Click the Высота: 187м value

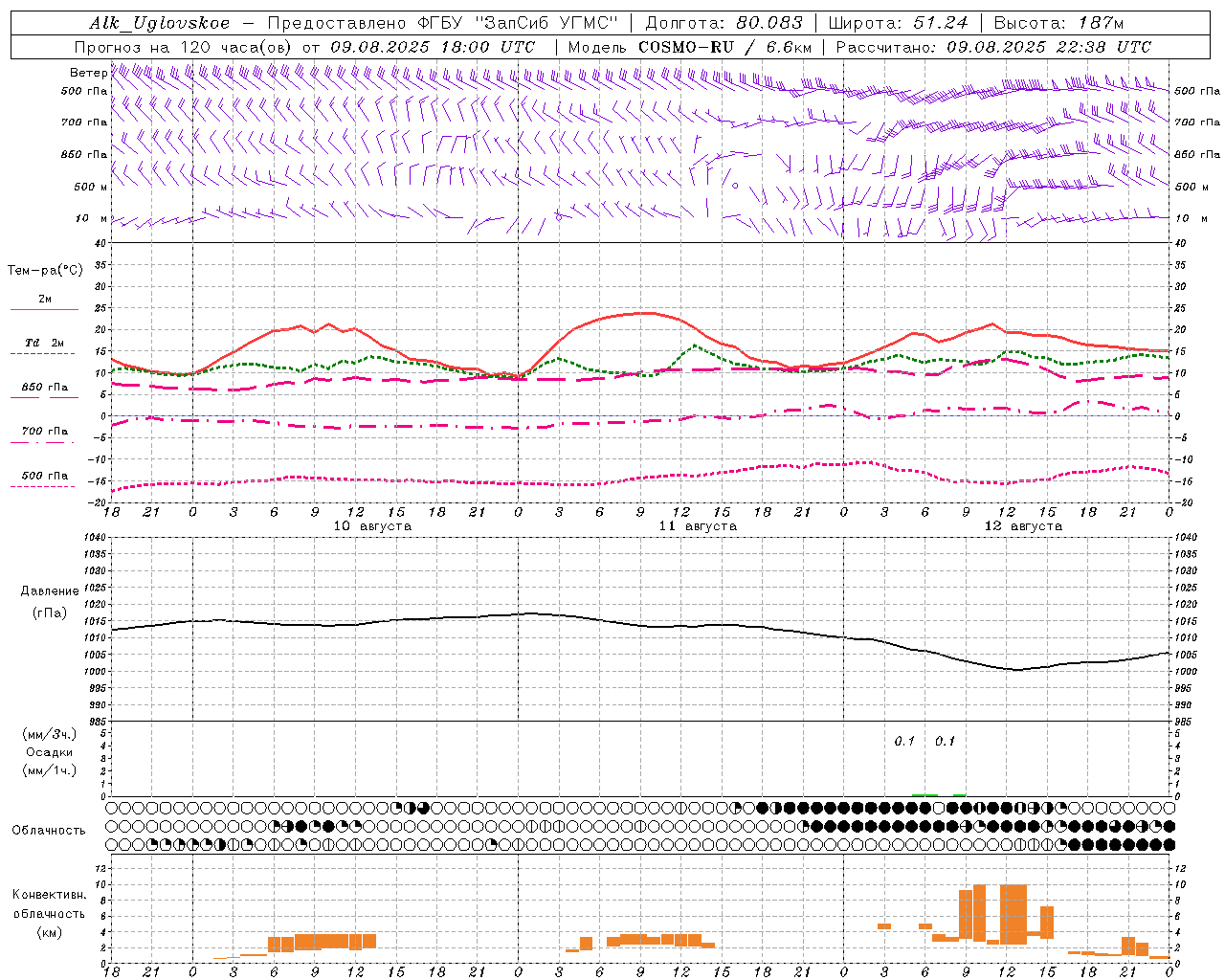[1058, 23]
